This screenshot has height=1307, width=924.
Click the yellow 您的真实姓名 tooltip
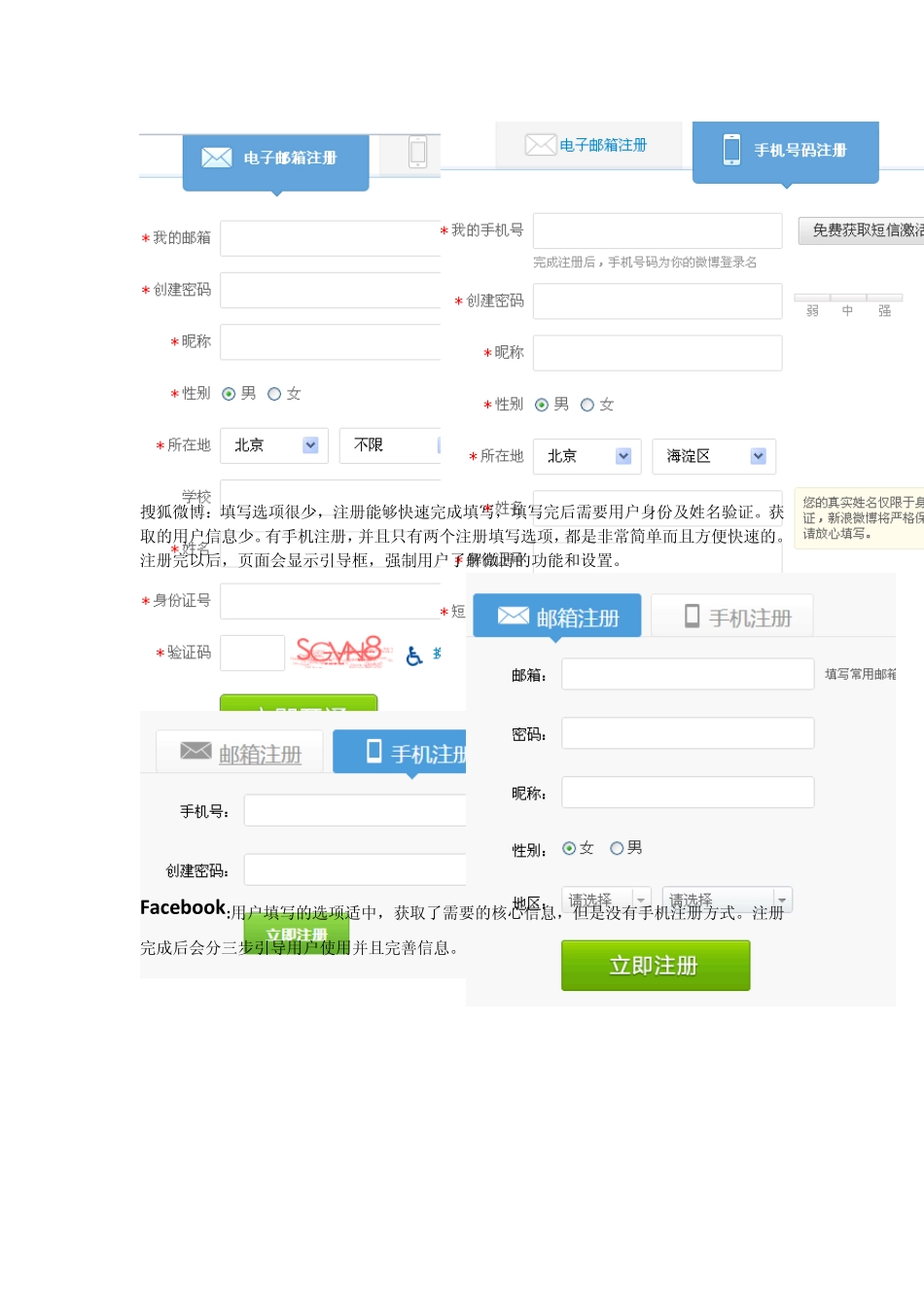(860, 518)
